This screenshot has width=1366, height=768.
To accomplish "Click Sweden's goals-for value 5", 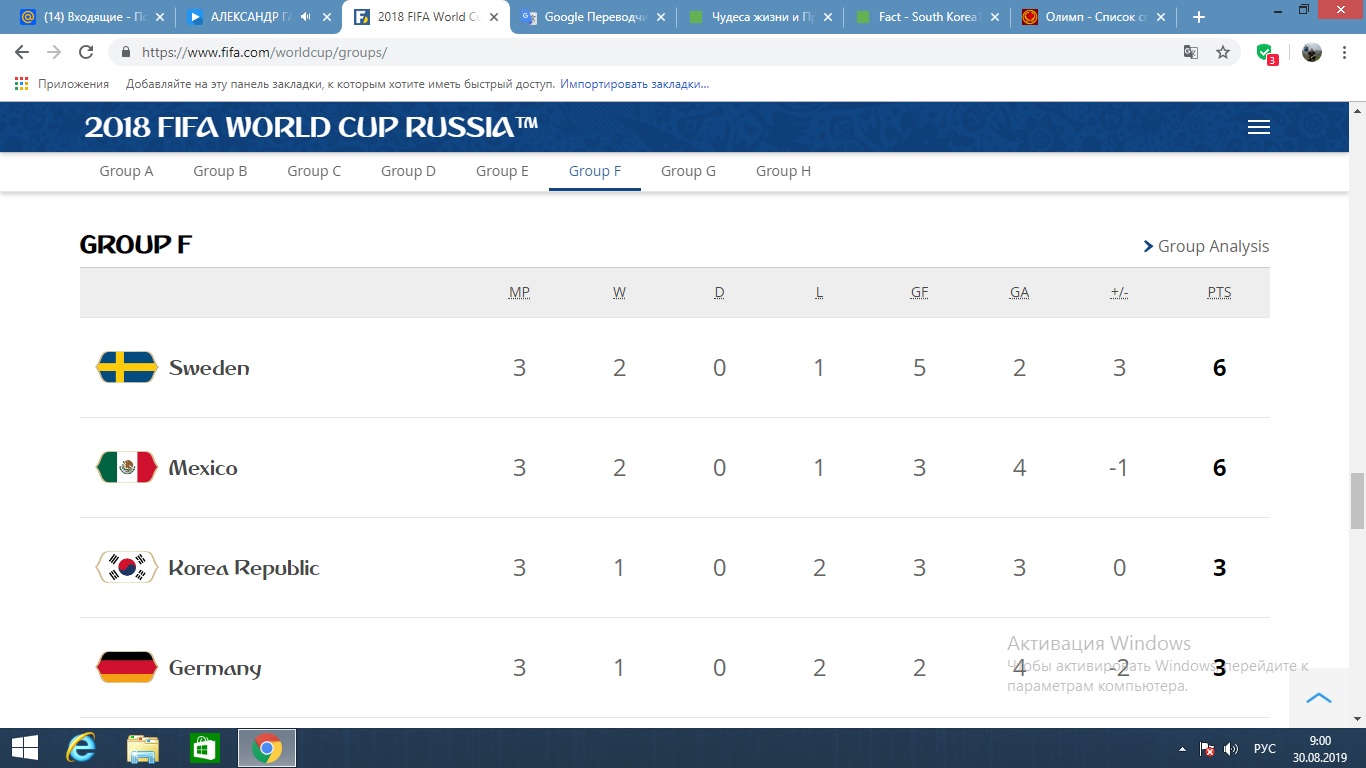I will tap(919, 368).
